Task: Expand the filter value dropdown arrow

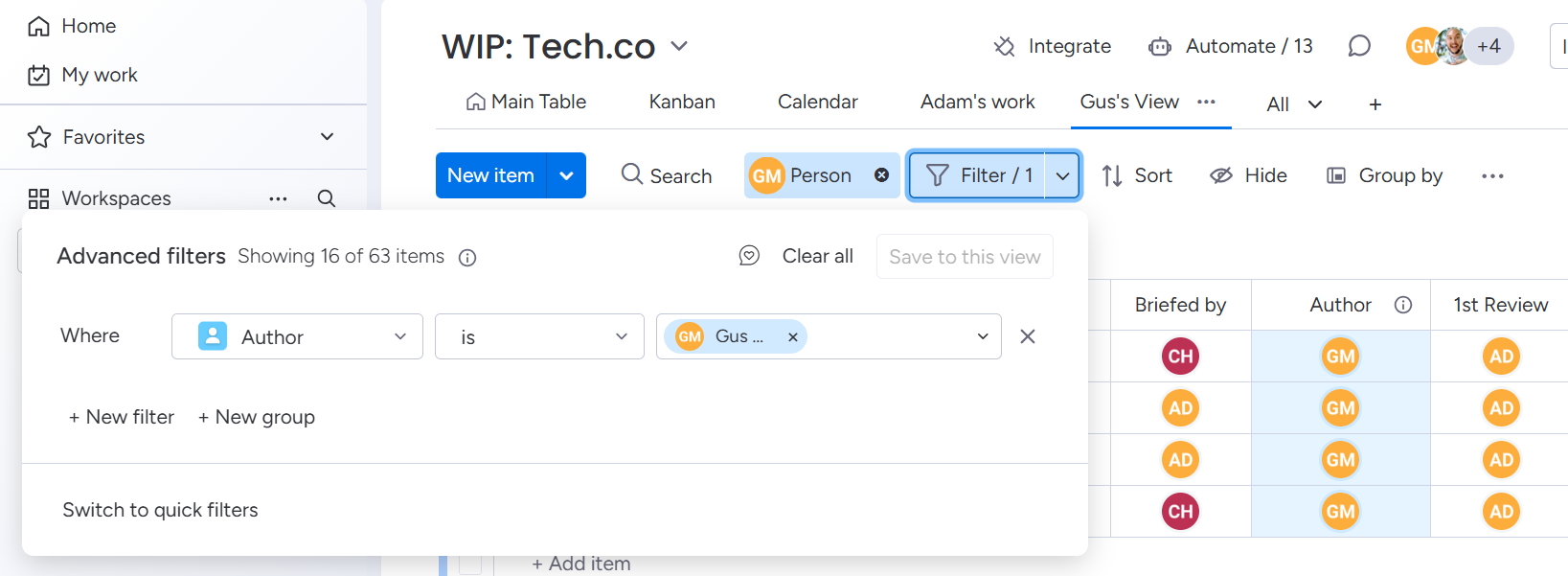Action: point(982,336)
